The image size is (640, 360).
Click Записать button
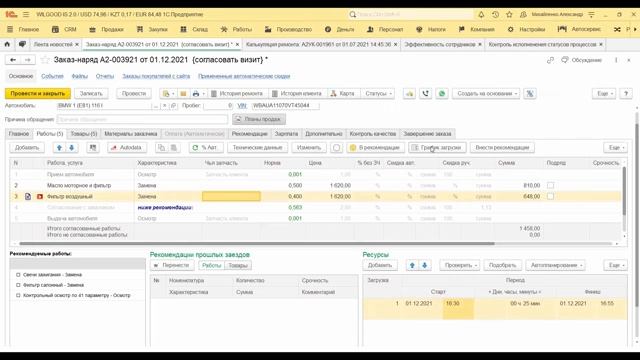coord(91,93)
